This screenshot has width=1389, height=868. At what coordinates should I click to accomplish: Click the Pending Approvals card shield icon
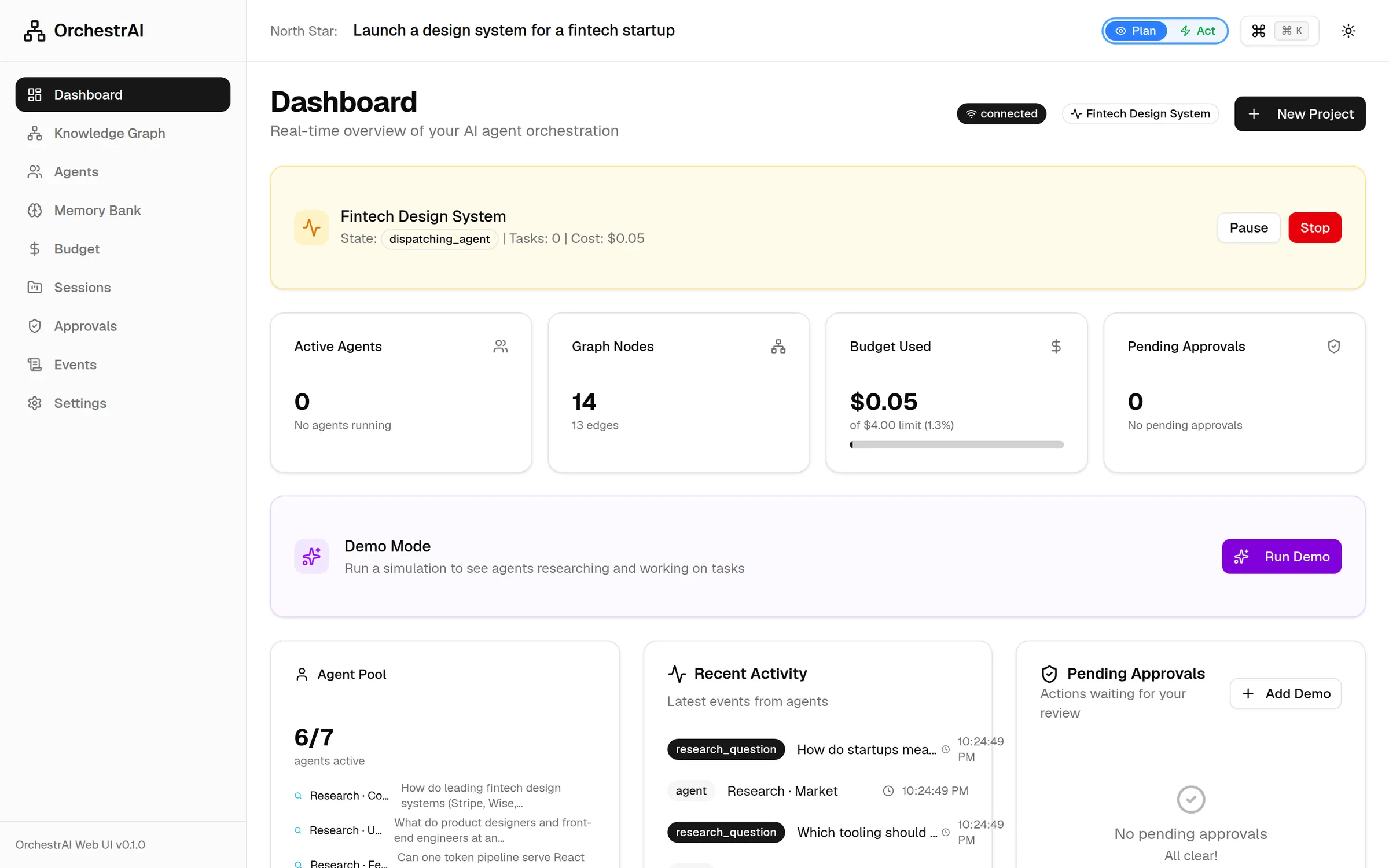(1334, 346)
